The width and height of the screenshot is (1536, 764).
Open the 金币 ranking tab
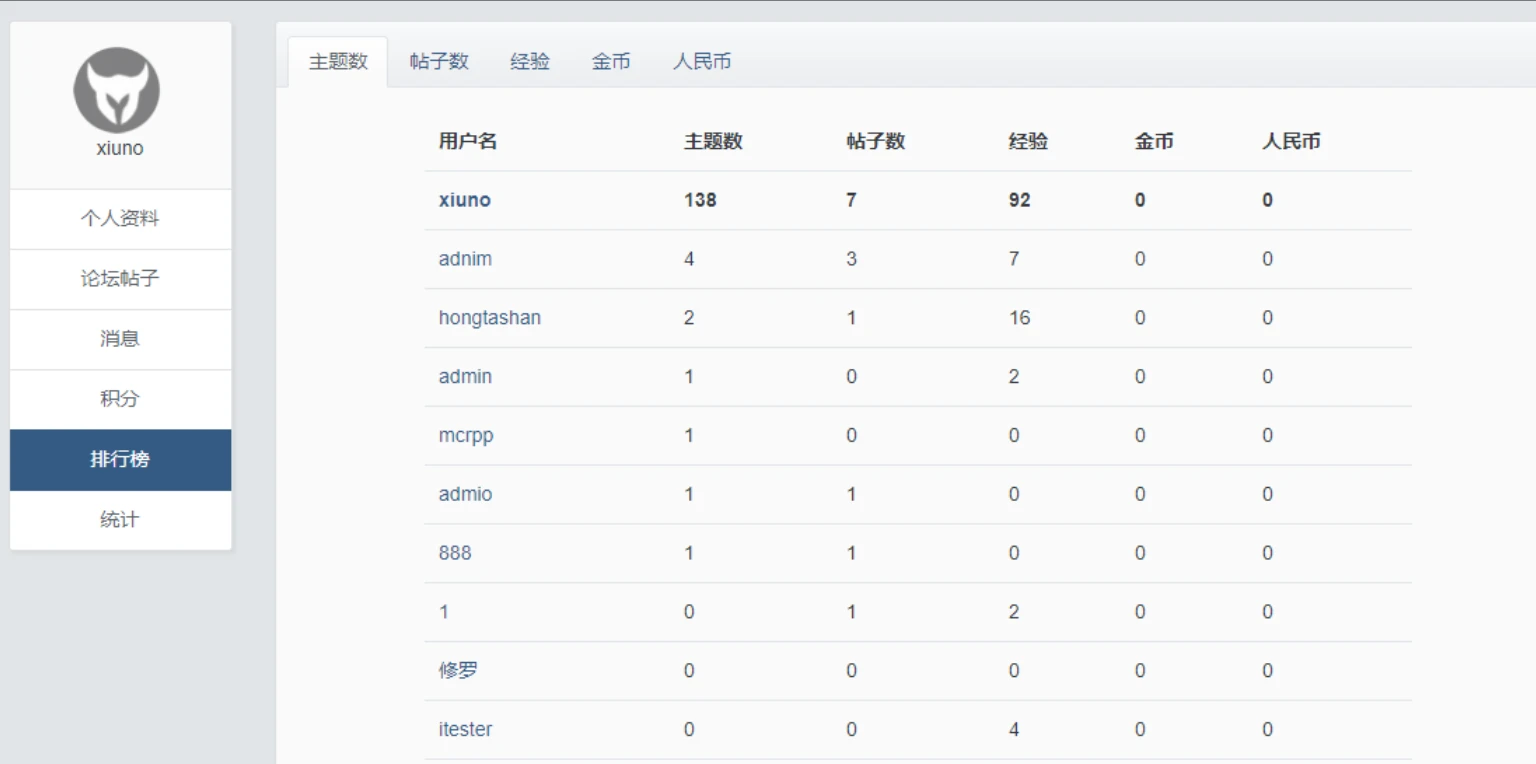pyautogui.click(x=610, y=61)
